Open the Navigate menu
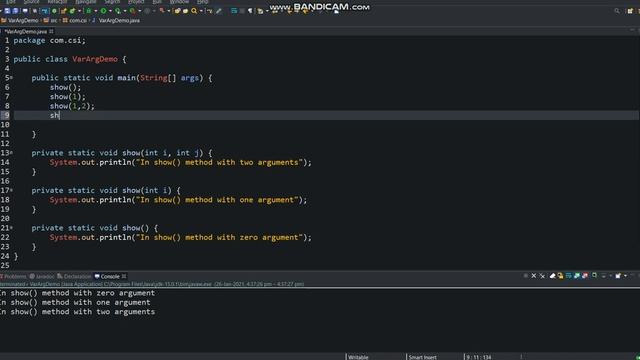 point(86,2)
